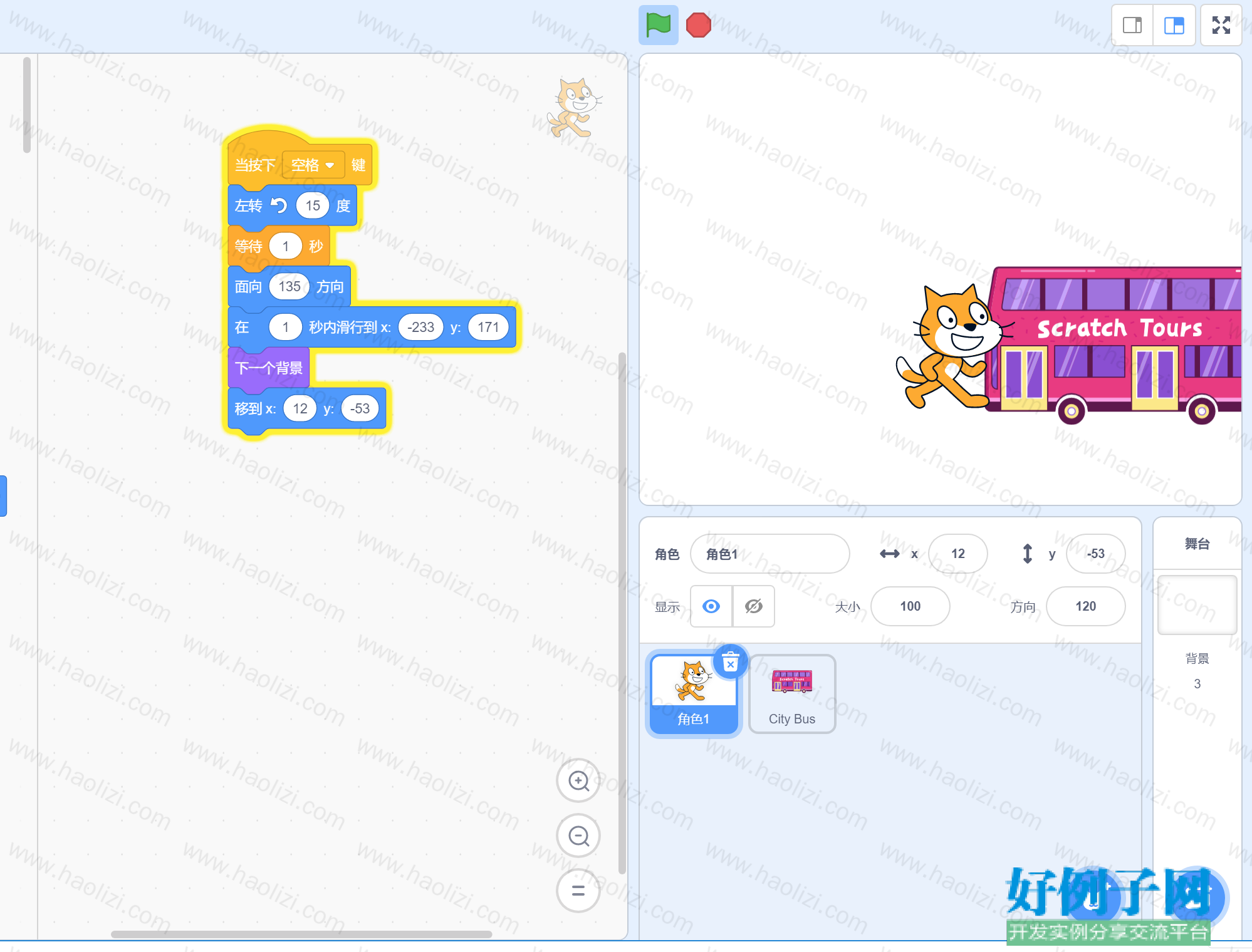Show the sprite with the eye icon

pos(711,606)
